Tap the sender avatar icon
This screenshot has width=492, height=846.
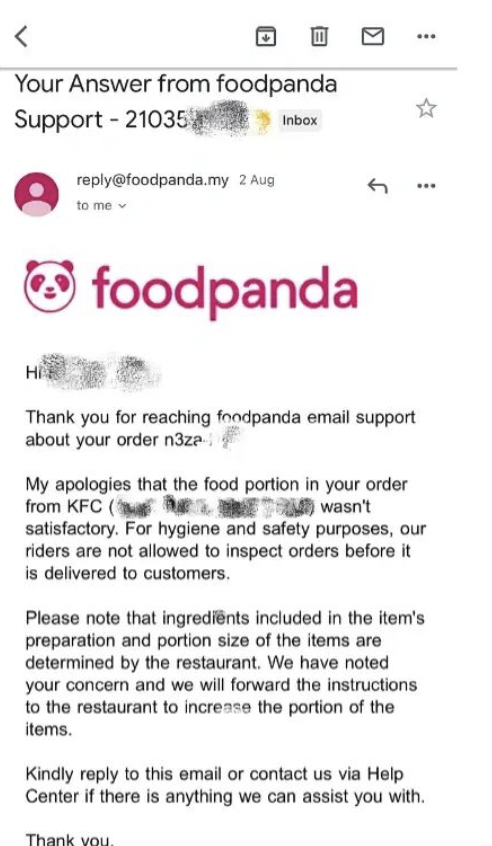coord(36,194)
